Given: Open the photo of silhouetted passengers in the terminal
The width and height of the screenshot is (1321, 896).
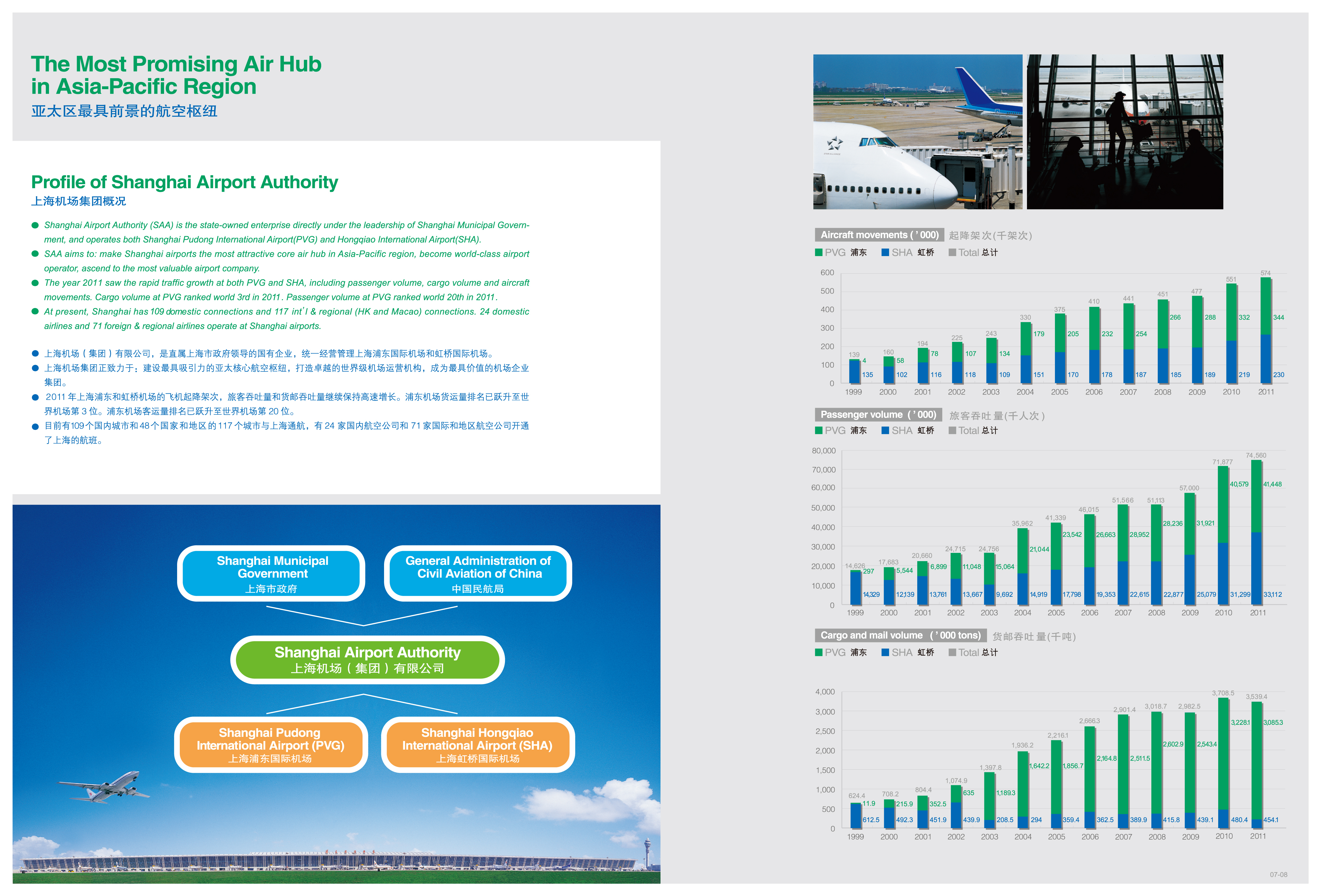Looking at the screenshot, I should (x=1125, y=132).
